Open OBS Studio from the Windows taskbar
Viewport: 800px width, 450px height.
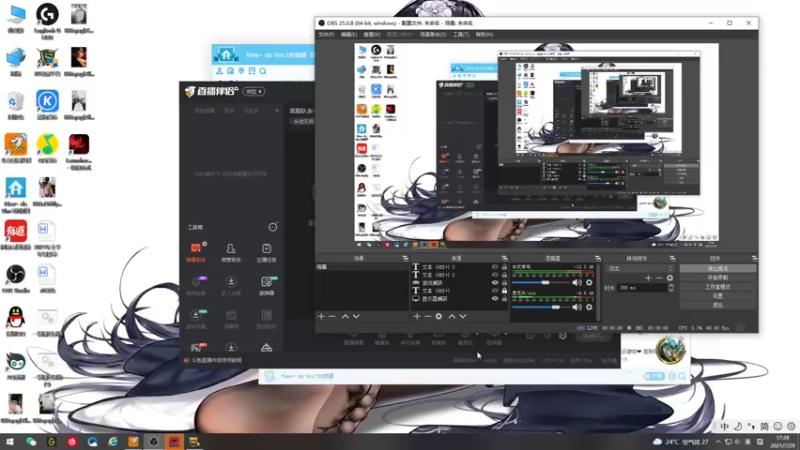click(x=154, y=442)
